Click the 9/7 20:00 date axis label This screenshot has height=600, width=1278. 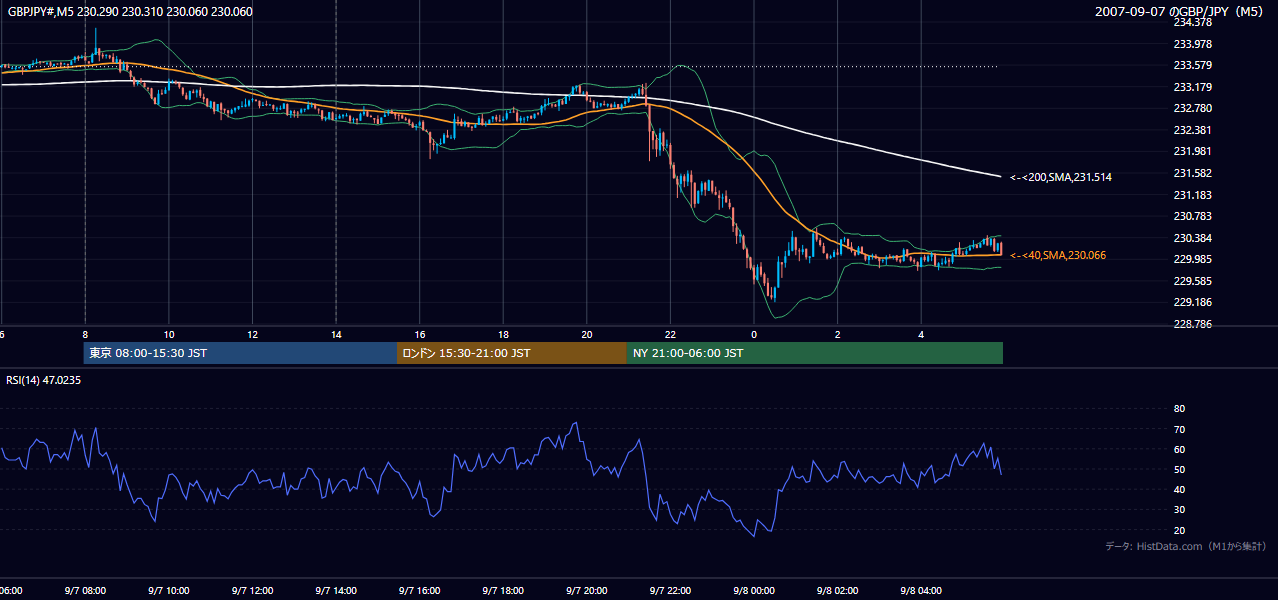[587, 591]
